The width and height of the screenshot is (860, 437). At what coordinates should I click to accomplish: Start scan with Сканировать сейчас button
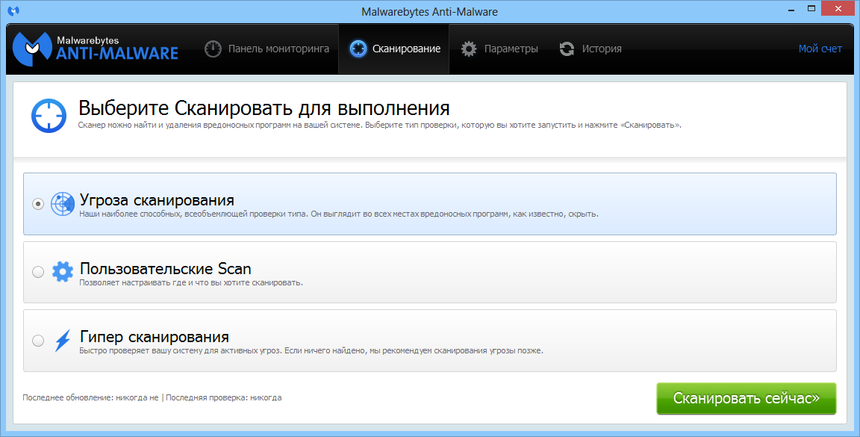(746, 398)
